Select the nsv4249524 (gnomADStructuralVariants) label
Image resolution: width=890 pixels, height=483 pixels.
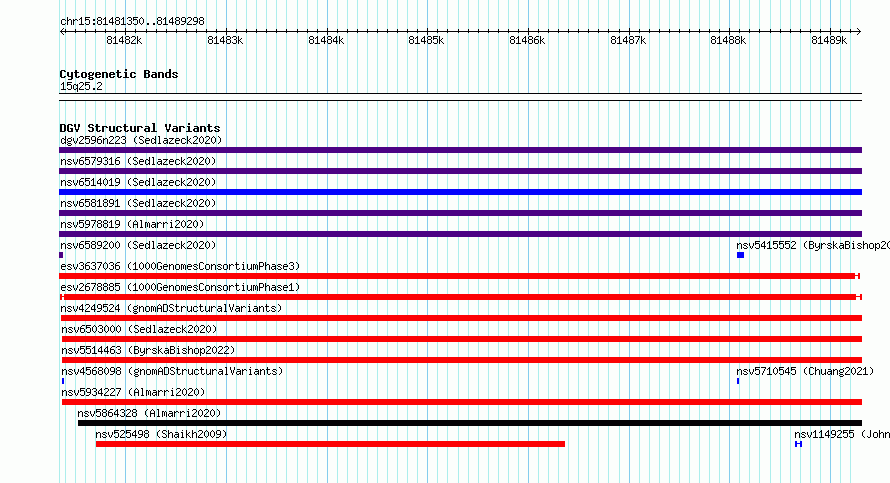171,308
